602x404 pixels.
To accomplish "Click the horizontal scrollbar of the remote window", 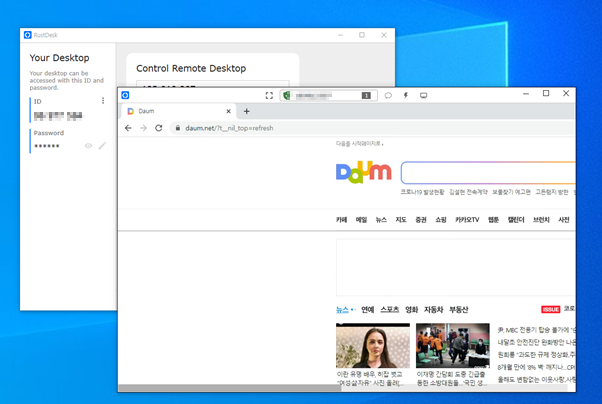I will [230, 388].
